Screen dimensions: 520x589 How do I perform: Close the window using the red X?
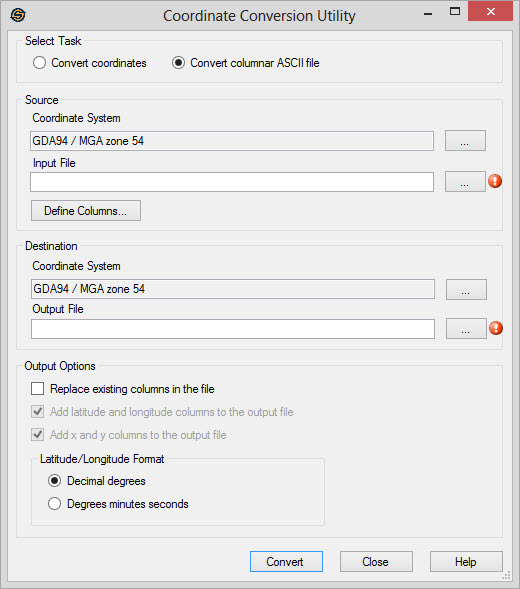[490, 12]
